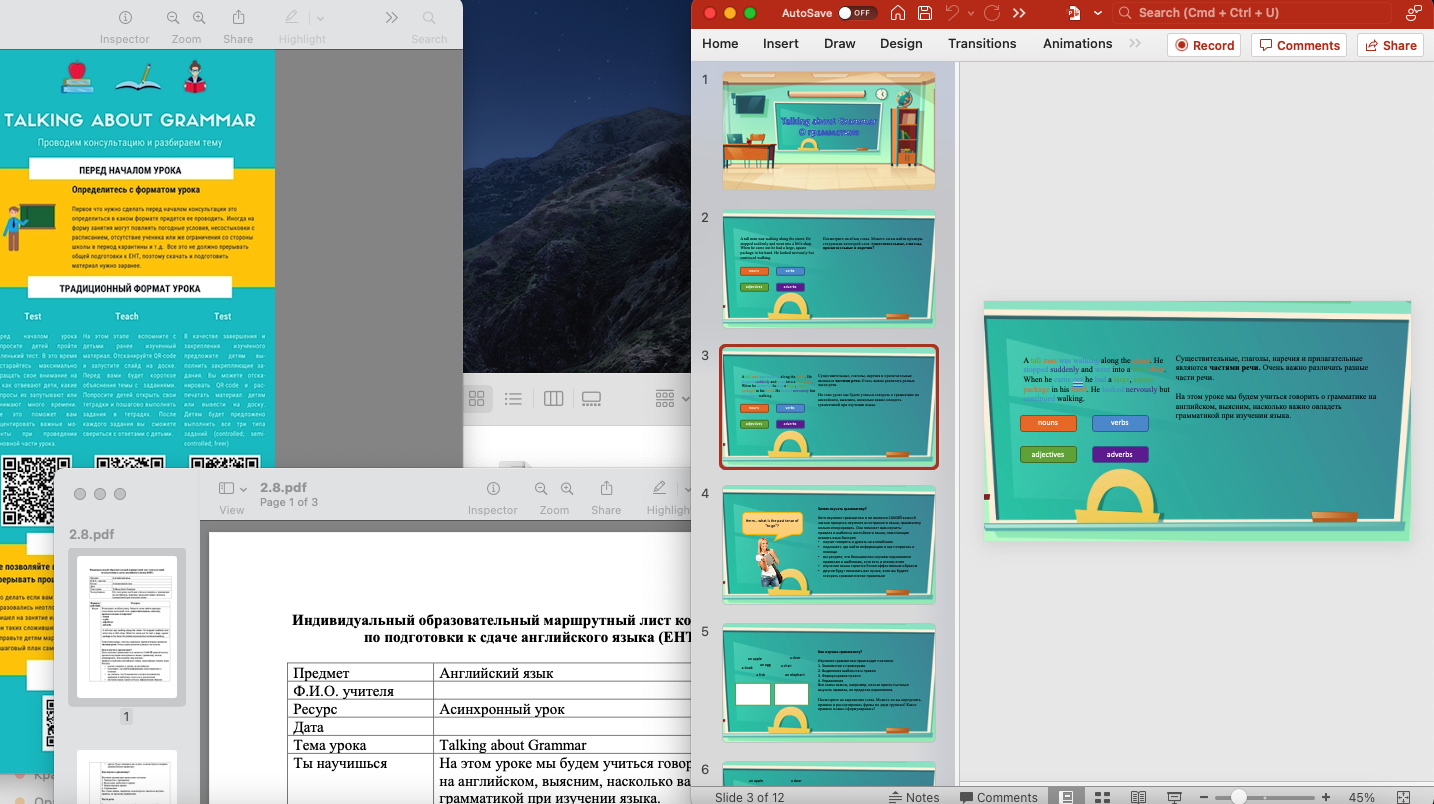The height and width of the screenshot is (804, 1434).
Task: Select slide 2 thumbnail
Action: [x=829, y=268]
